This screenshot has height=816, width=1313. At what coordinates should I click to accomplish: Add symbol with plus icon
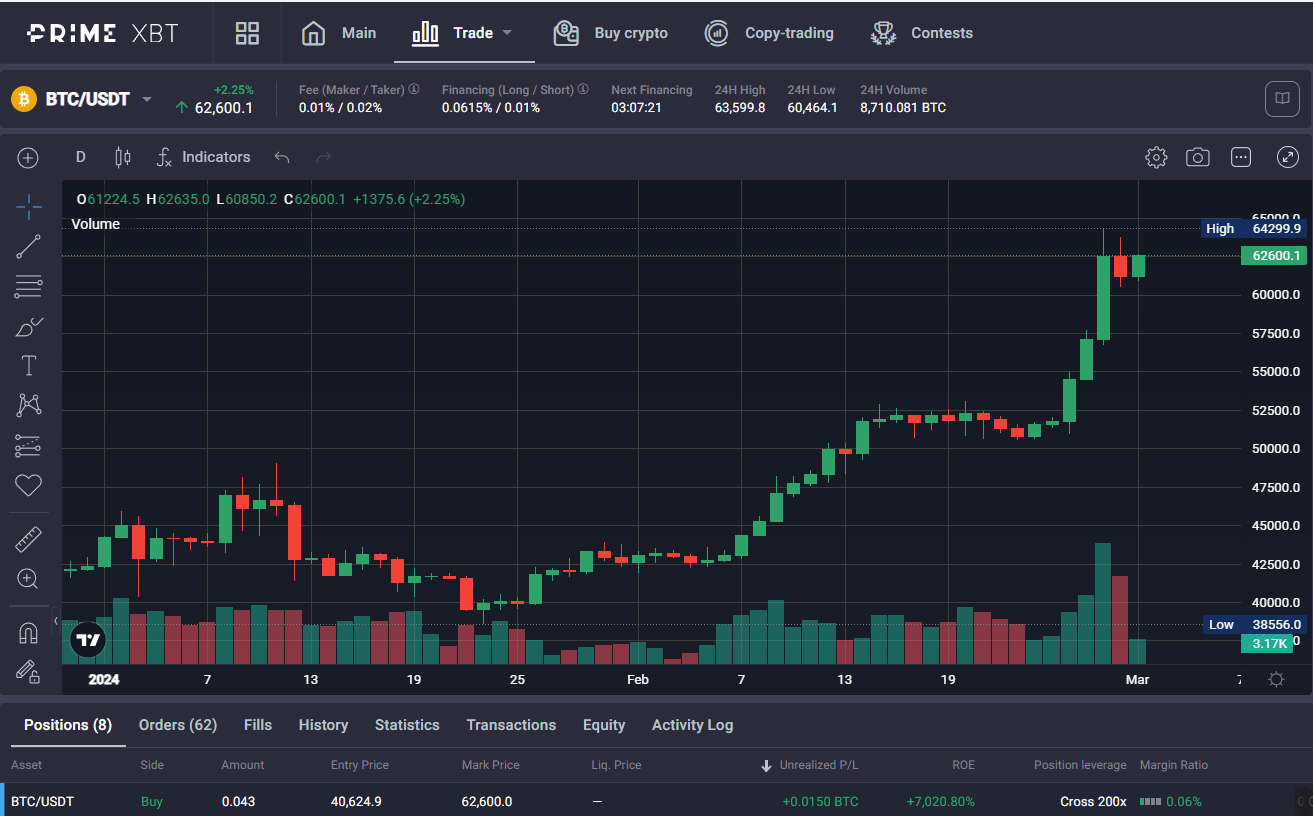(x=28, y=157)
